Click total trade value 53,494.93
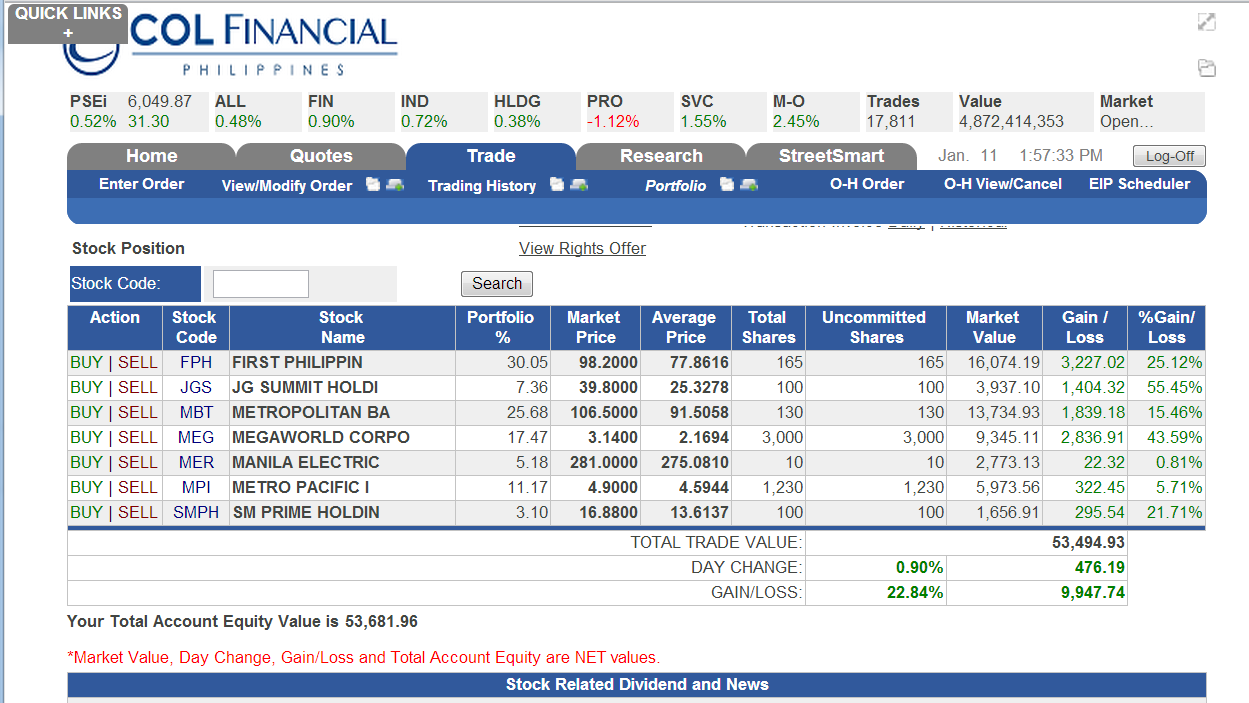 pos(1088,542)
